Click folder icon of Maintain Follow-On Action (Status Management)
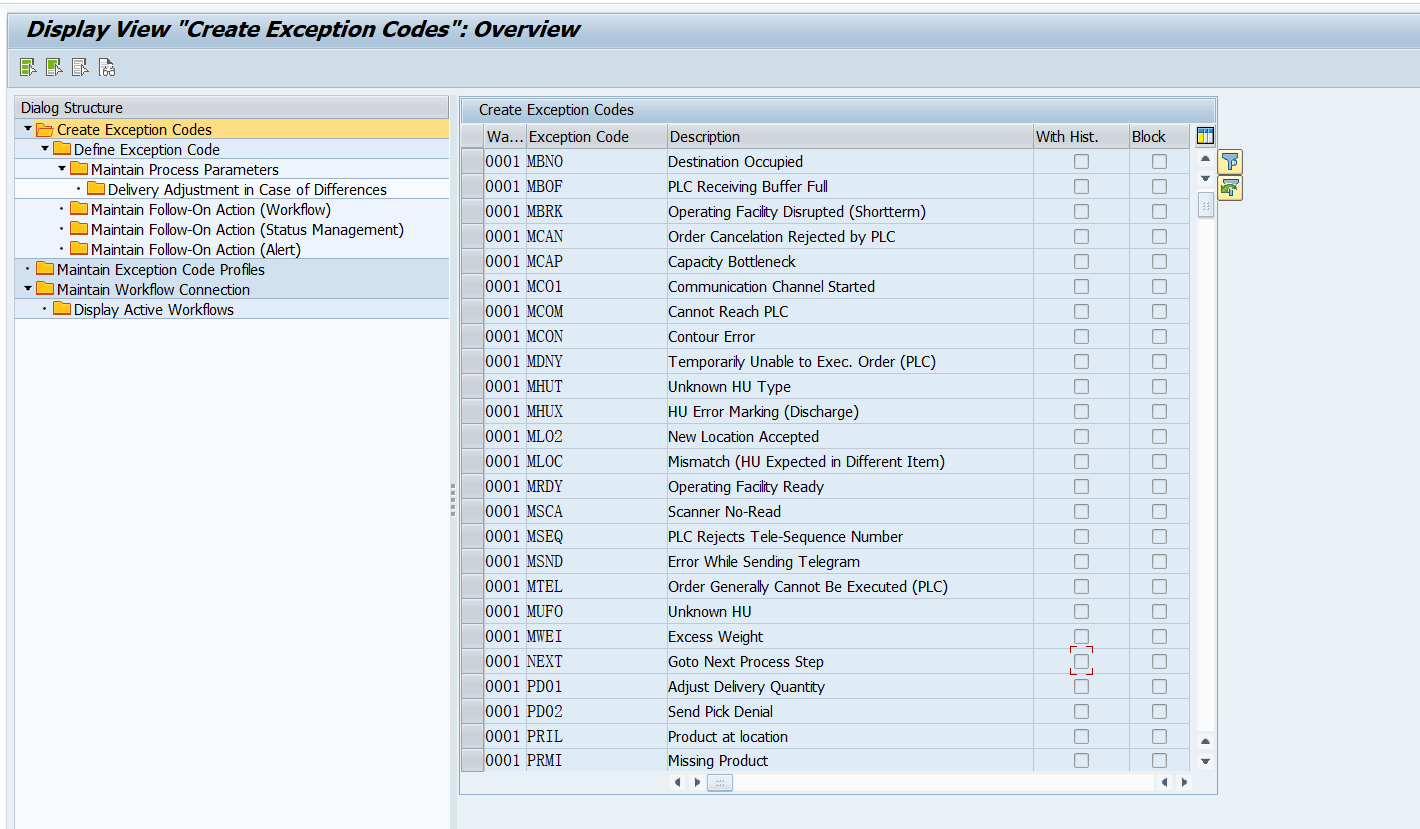This screenshot has width=1420, height=829. [79, 230]
